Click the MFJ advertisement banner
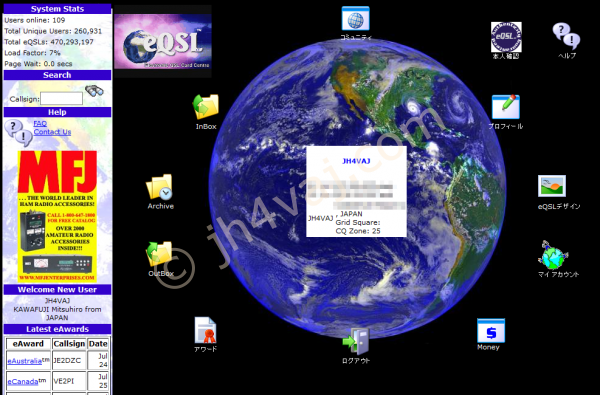The height and width of the screenshot is (395, 600). point(57,216)
